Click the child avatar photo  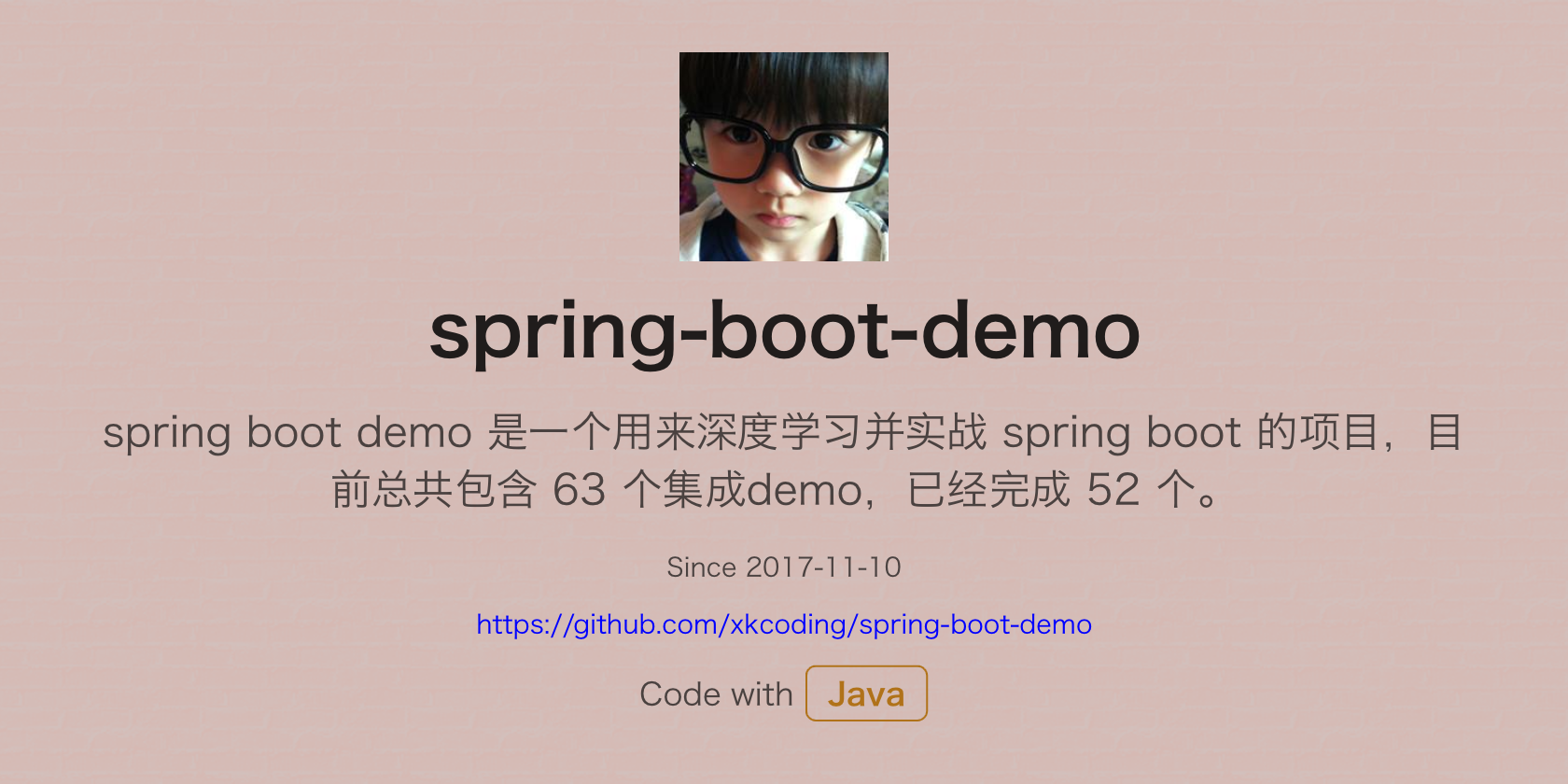click(784, 157)
